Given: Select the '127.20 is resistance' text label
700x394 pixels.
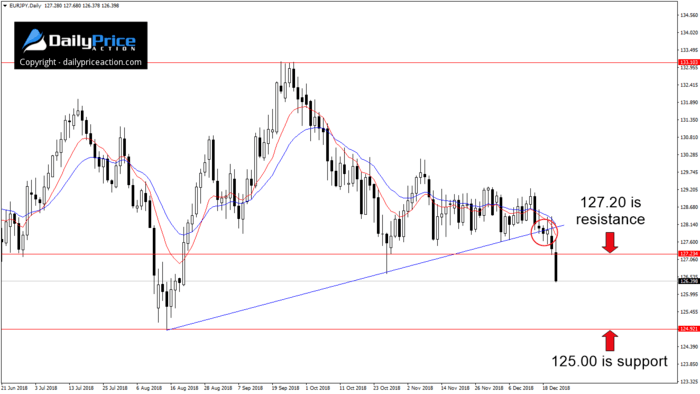Looking at the screenshot, I should click(610, 211).
